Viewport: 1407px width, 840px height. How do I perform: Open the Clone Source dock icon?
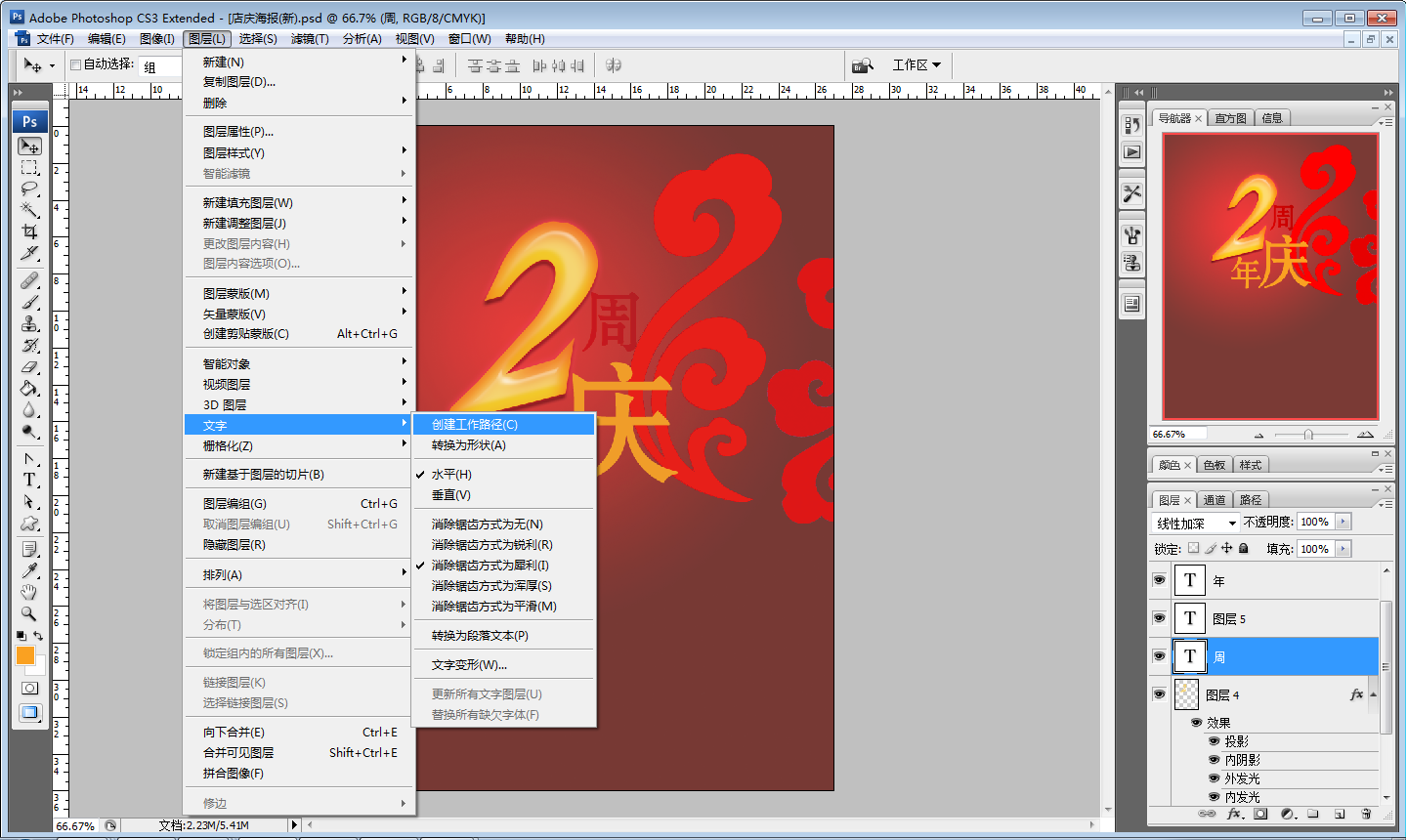tap(1132, 263)
